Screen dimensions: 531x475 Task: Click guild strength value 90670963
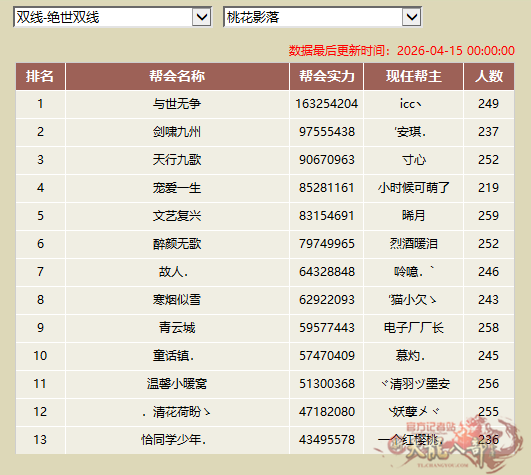[x=326, y=160]
